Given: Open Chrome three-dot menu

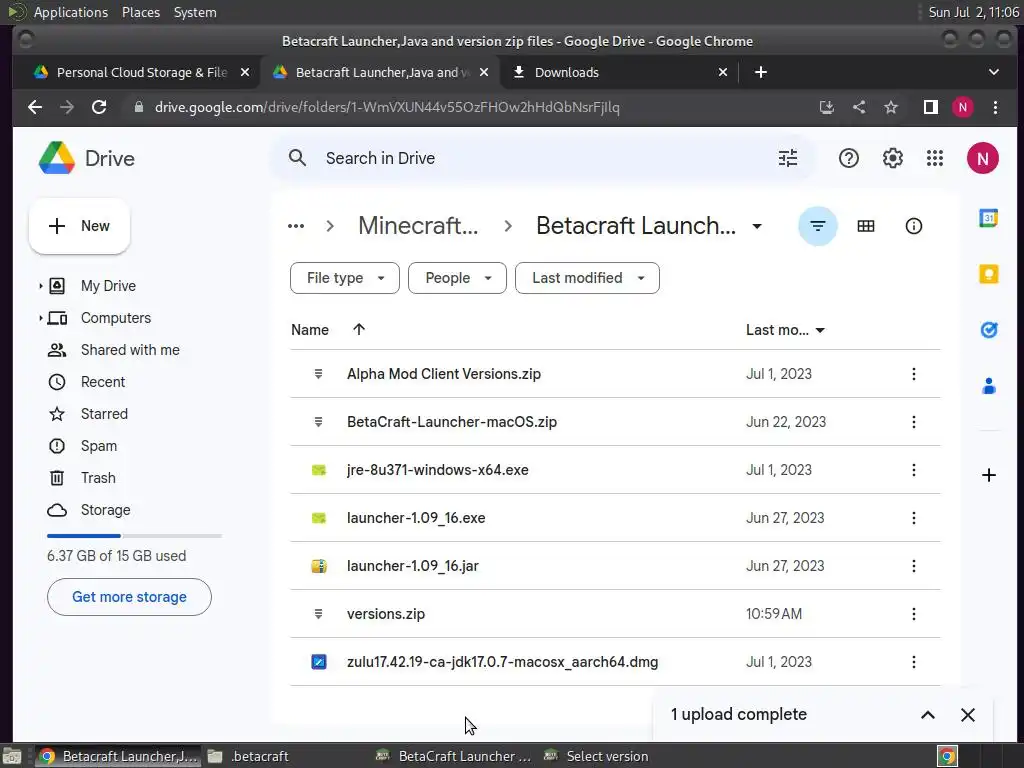Looking at the screenshot, I should (995, 107).
